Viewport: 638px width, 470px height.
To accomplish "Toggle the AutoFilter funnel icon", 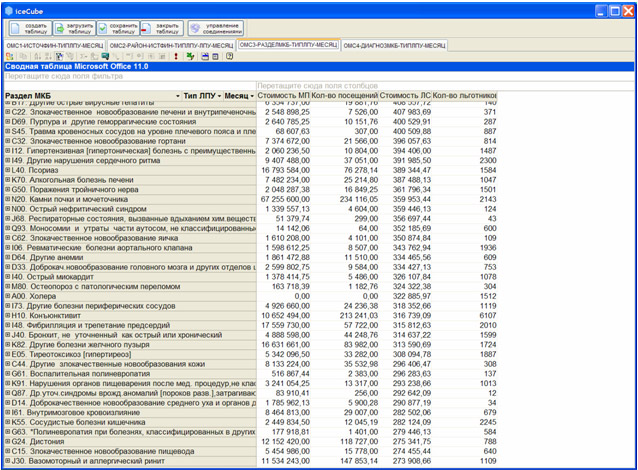I will [58, 56].
